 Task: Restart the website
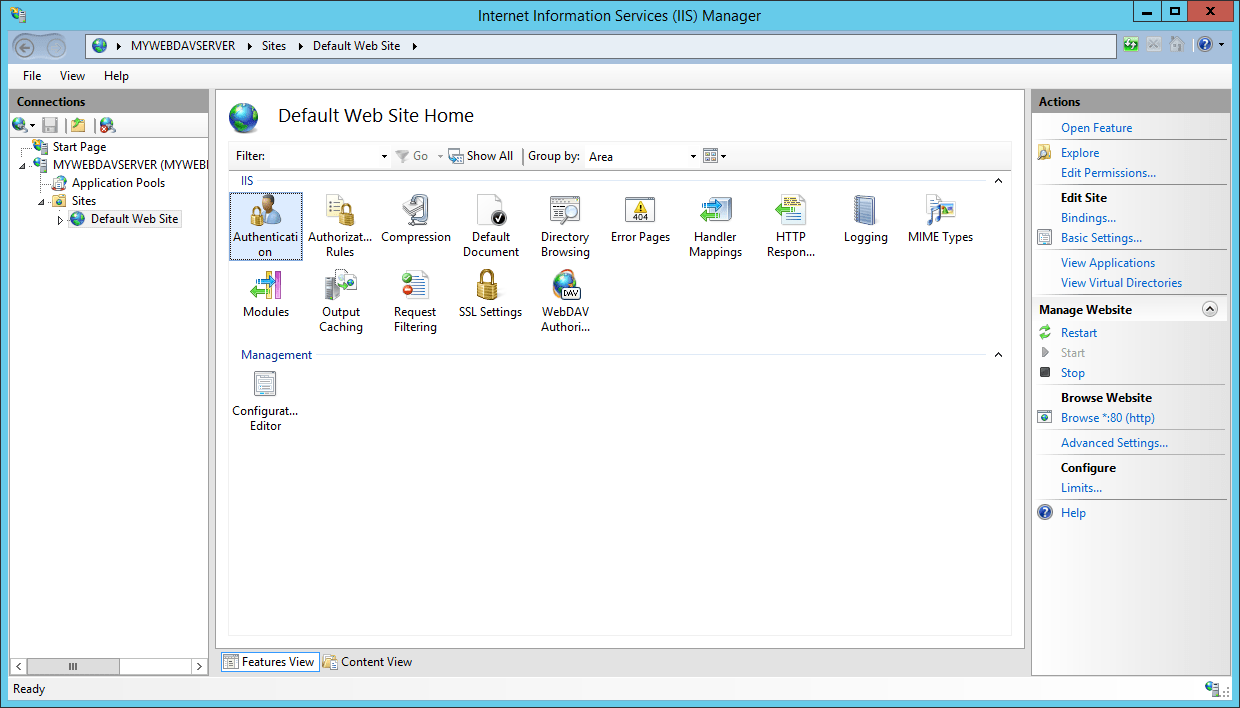[x=1079, y=333]
